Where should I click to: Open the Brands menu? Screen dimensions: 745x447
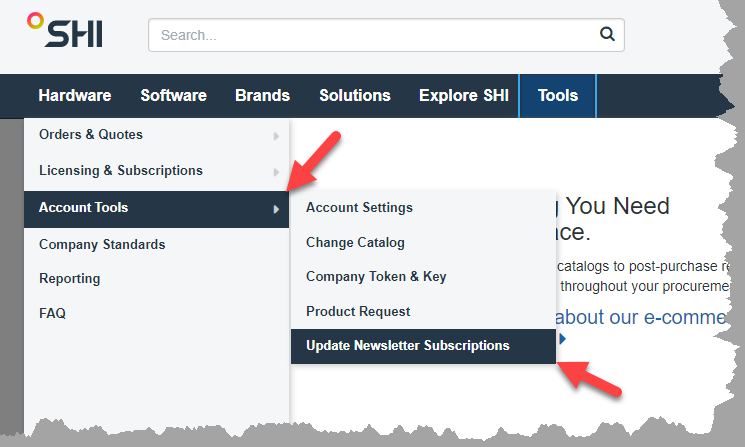click(262, 95)
